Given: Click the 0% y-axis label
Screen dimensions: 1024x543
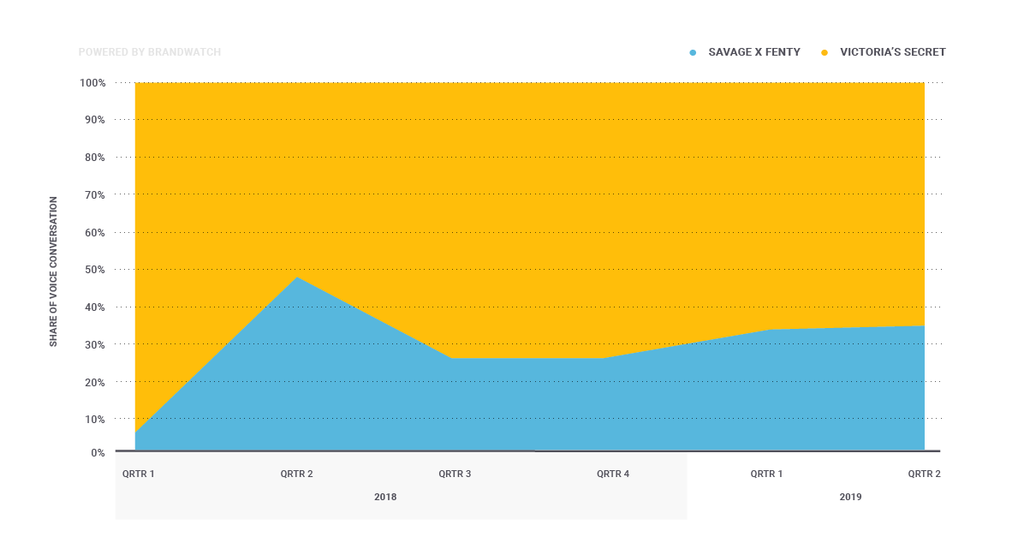Looking at the screenshot, I should coord(97,453).
